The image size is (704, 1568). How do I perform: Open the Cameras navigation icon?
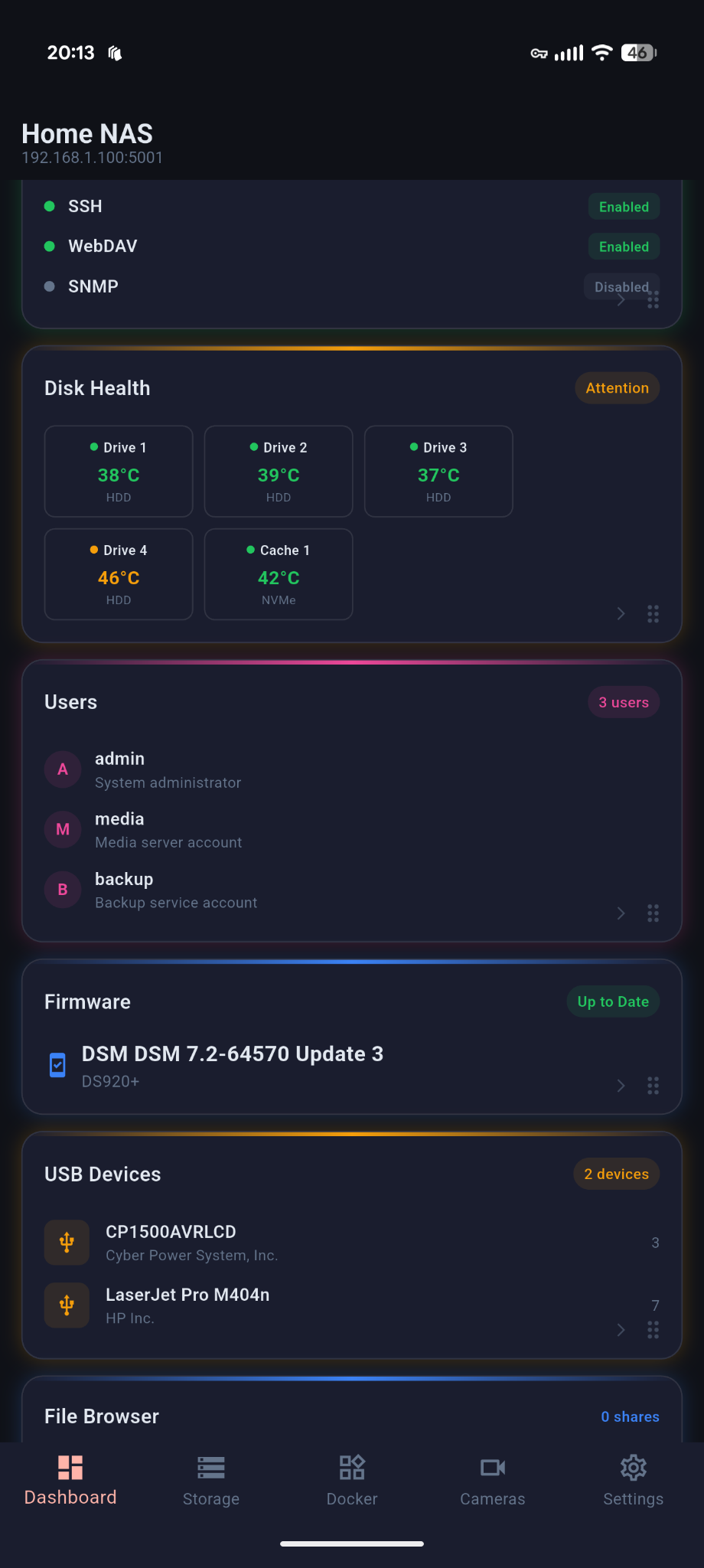coord(493,1468)
